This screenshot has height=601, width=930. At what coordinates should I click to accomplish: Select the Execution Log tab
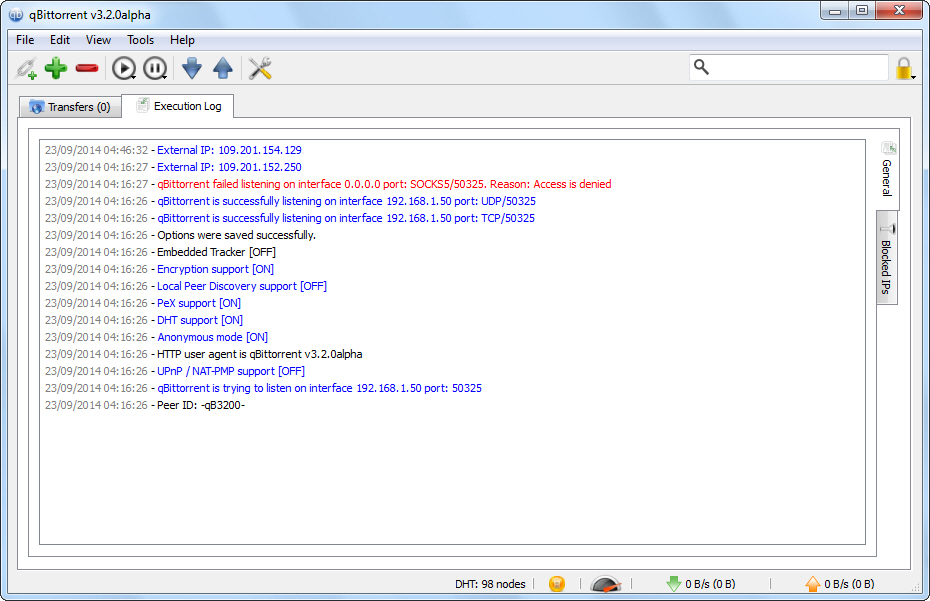pyautogui.click(x=178, y=106)
